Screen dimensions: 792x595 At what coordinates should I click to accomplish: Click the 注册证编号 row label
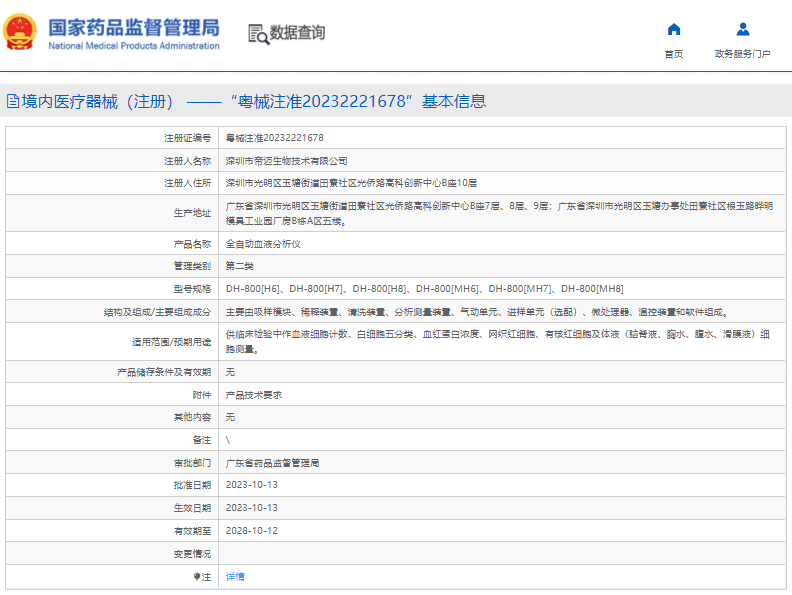pyautogui.click(x=187, y=138)
